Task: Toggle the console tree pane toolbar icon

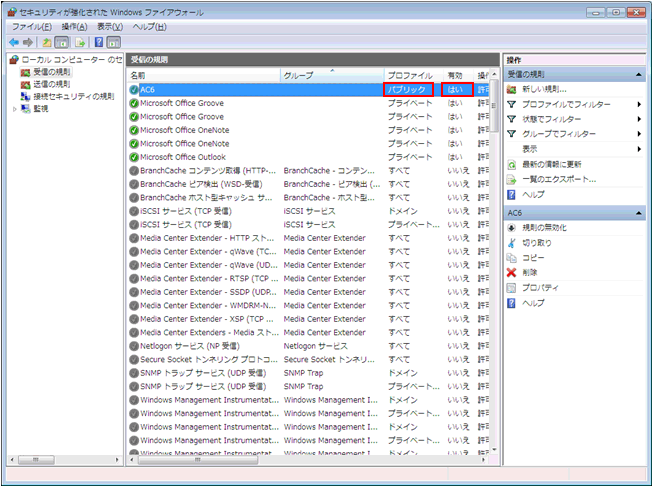Action: tap(62, 42)
